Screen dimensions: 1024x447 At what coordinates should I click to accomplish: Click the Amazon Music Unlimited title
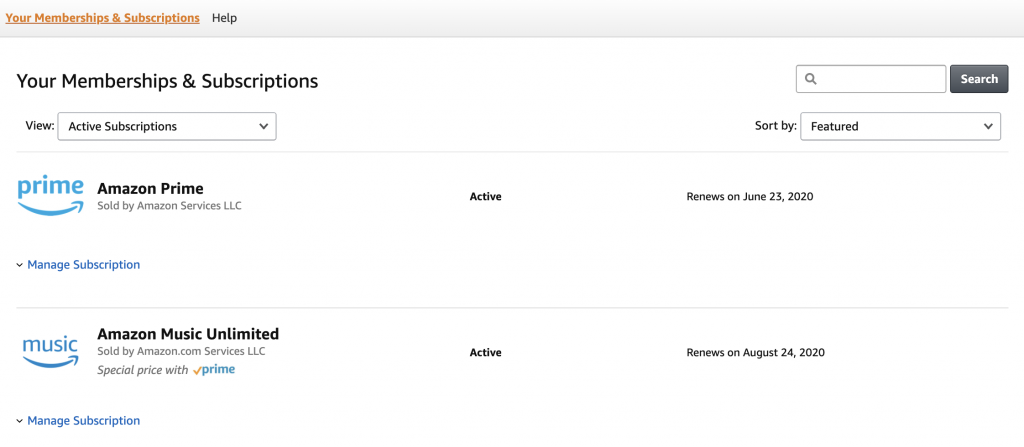188,334
